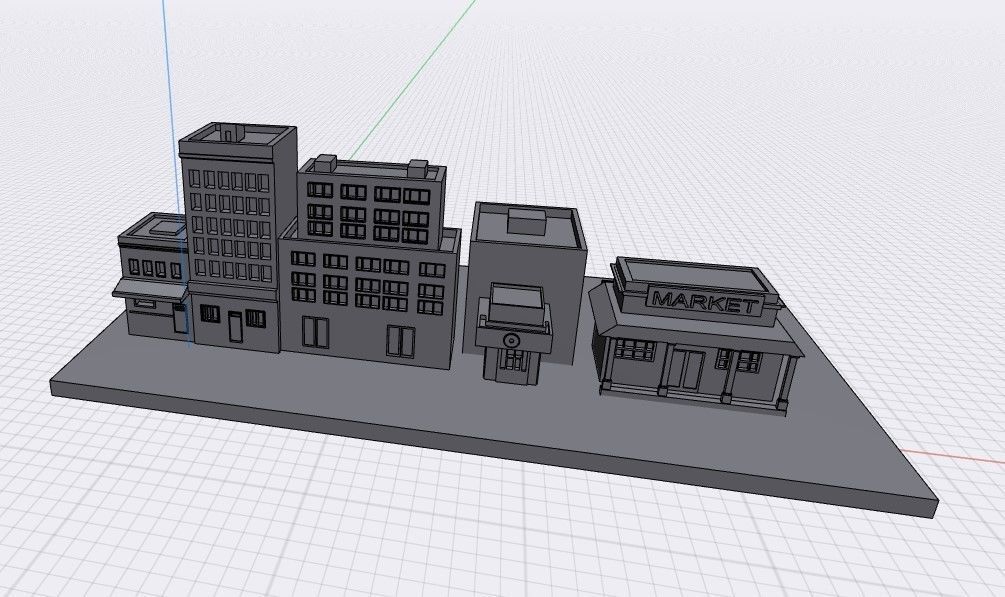
Task: Select the small awning shop at far left
Action: 152,276
